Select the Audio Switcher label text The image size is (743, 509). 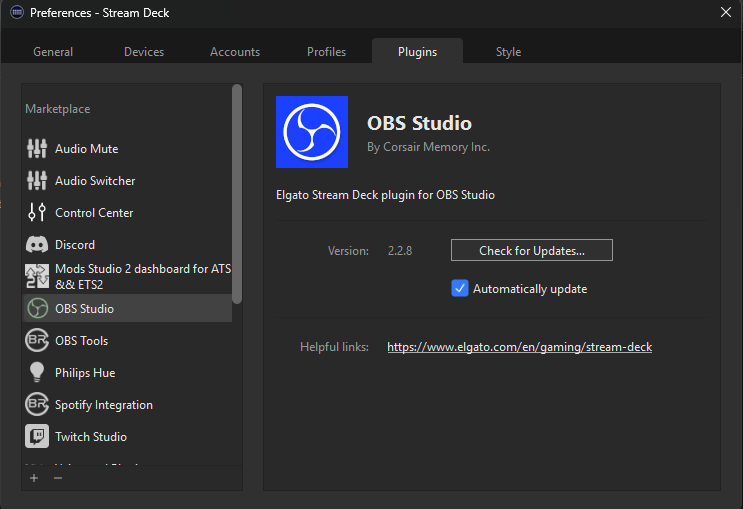point(95,181)
